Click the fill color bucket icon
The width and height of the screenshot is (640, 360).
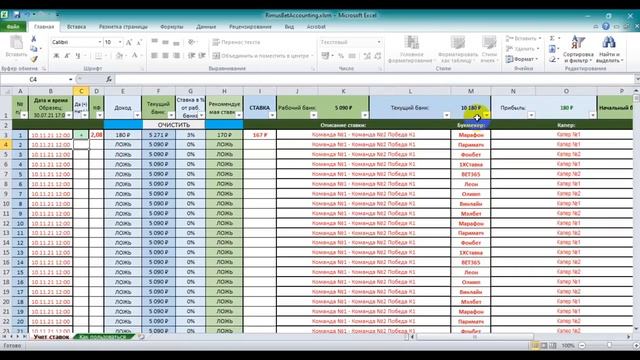(x=119, y=56)
